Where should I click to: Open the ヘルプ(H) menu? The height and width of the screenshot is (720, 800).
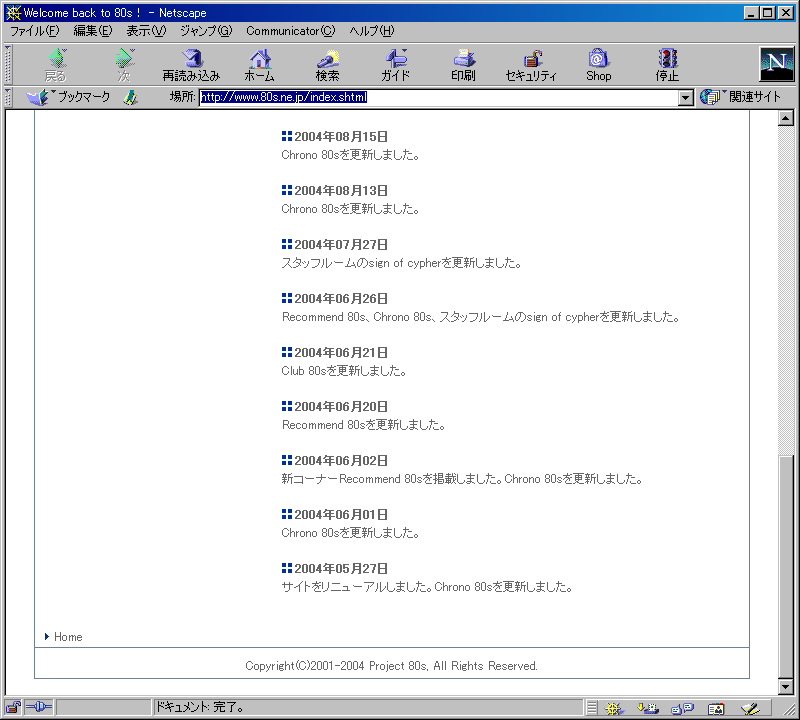click(x=372, y=31)
